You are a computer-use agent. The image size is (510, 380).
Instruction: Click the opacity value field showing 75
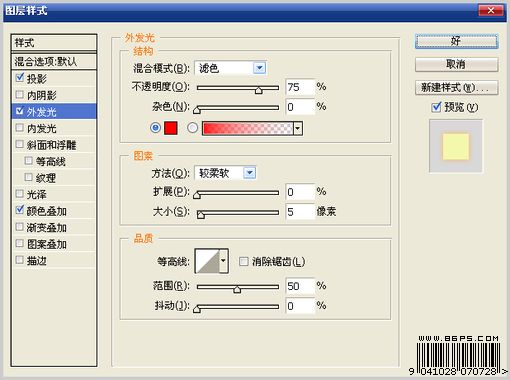300,87
